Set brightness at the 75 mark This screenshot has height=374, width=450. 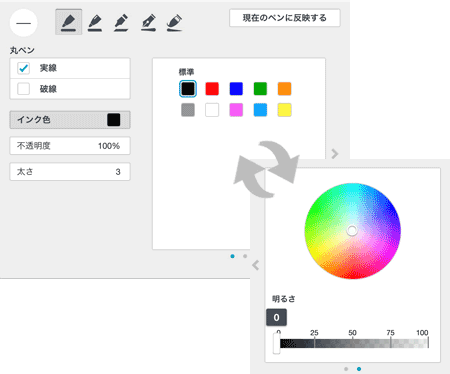pos(391,343)
